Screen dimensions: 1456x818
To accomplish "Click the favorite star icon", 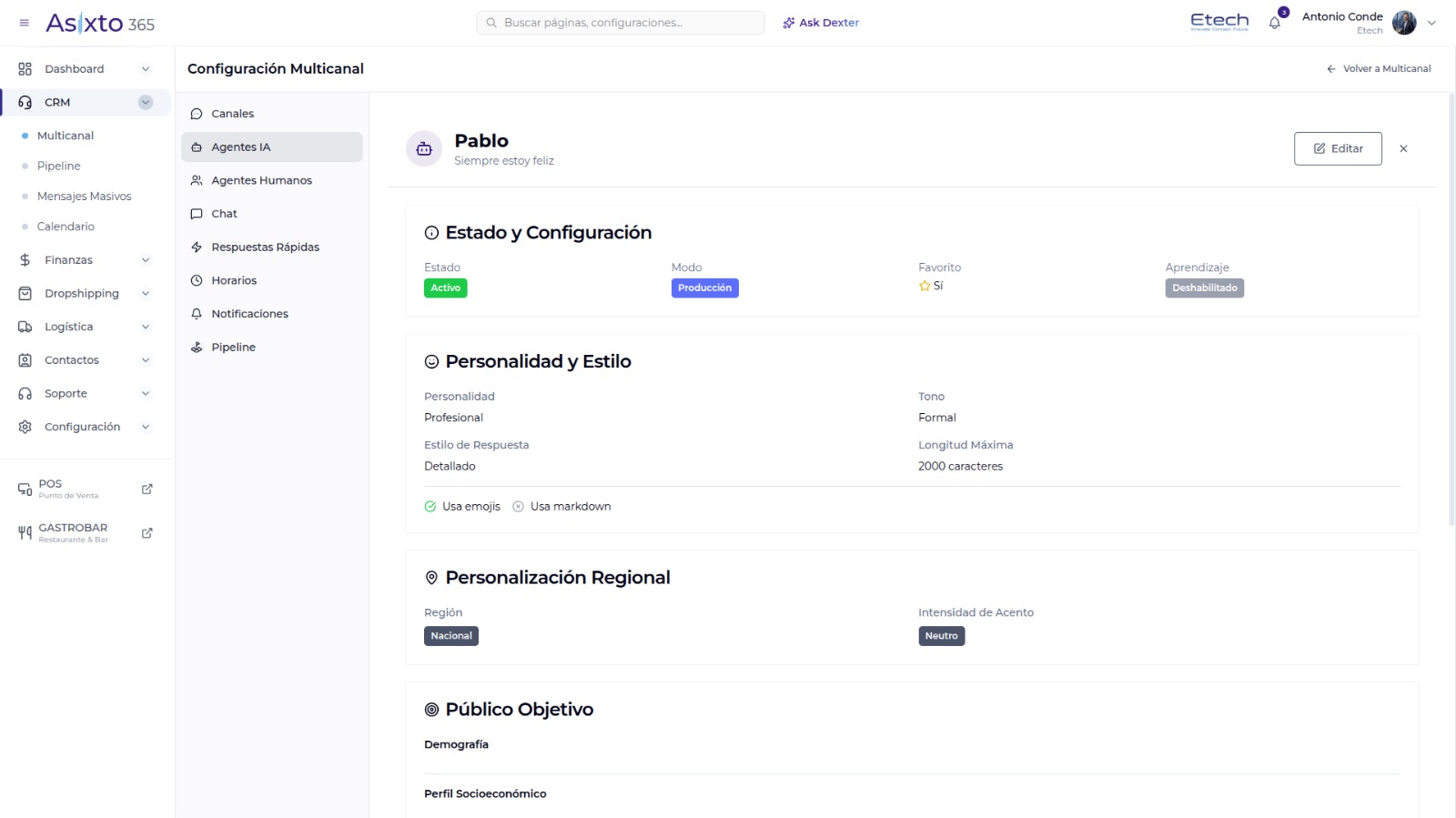I will [x=925, y=286].
